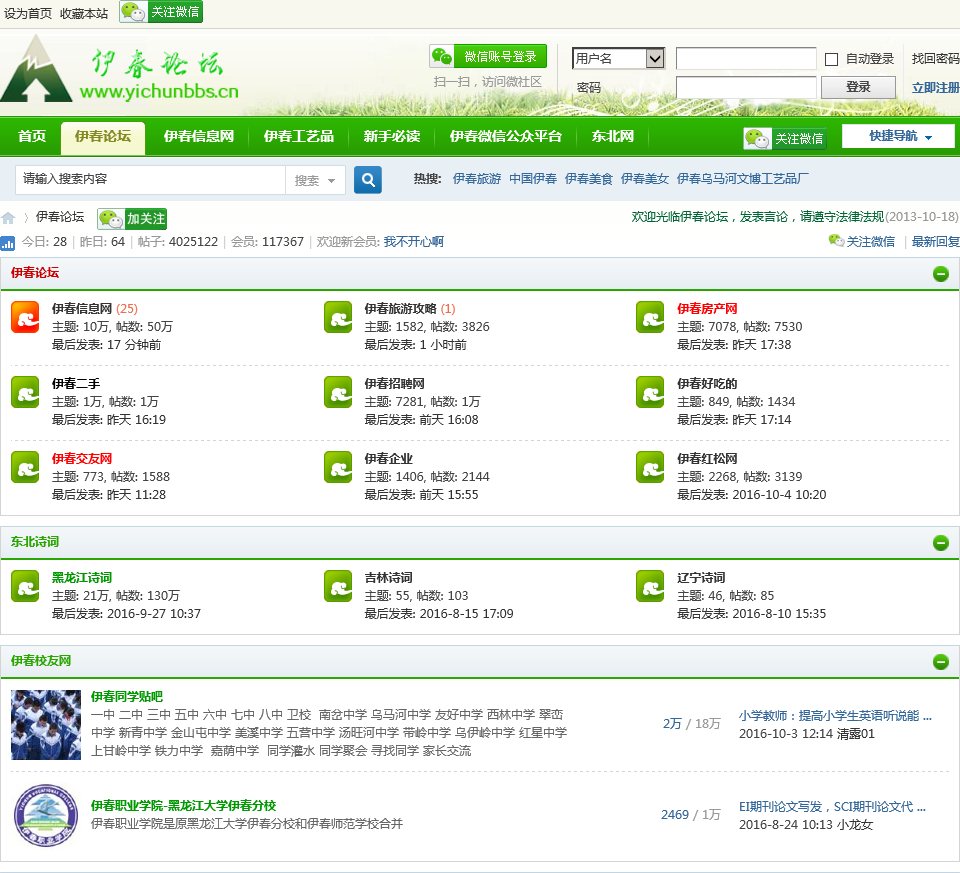Open the 用户名 login type dropdown
This screenshot has width=960, height=873.
[618, 59]
